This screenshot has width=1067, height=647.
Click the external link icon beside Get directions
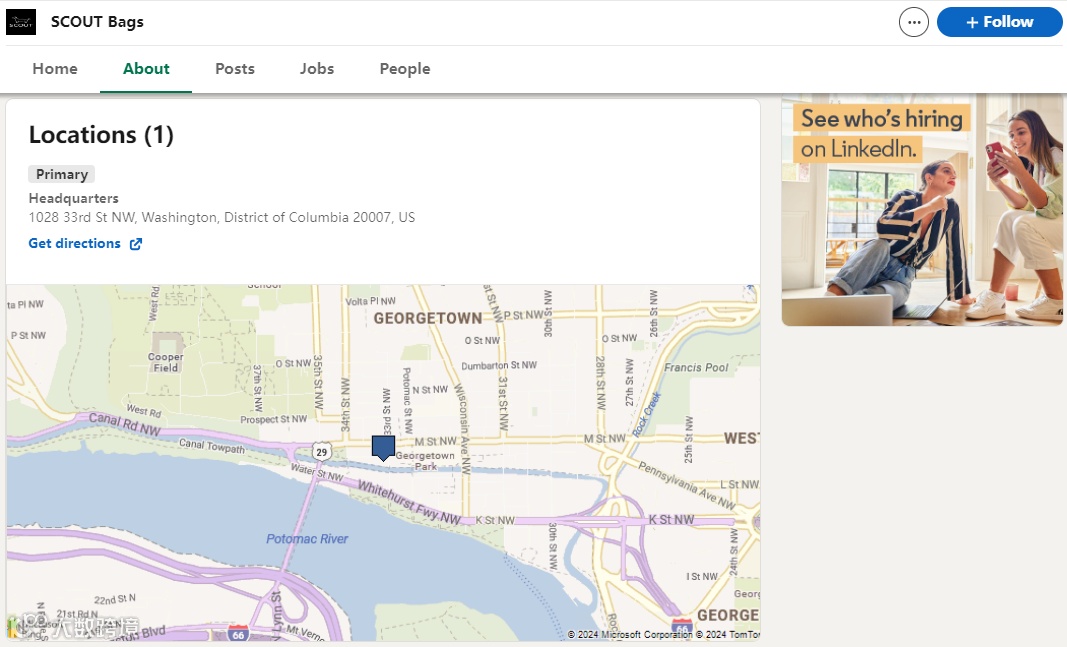coord(136,244)
